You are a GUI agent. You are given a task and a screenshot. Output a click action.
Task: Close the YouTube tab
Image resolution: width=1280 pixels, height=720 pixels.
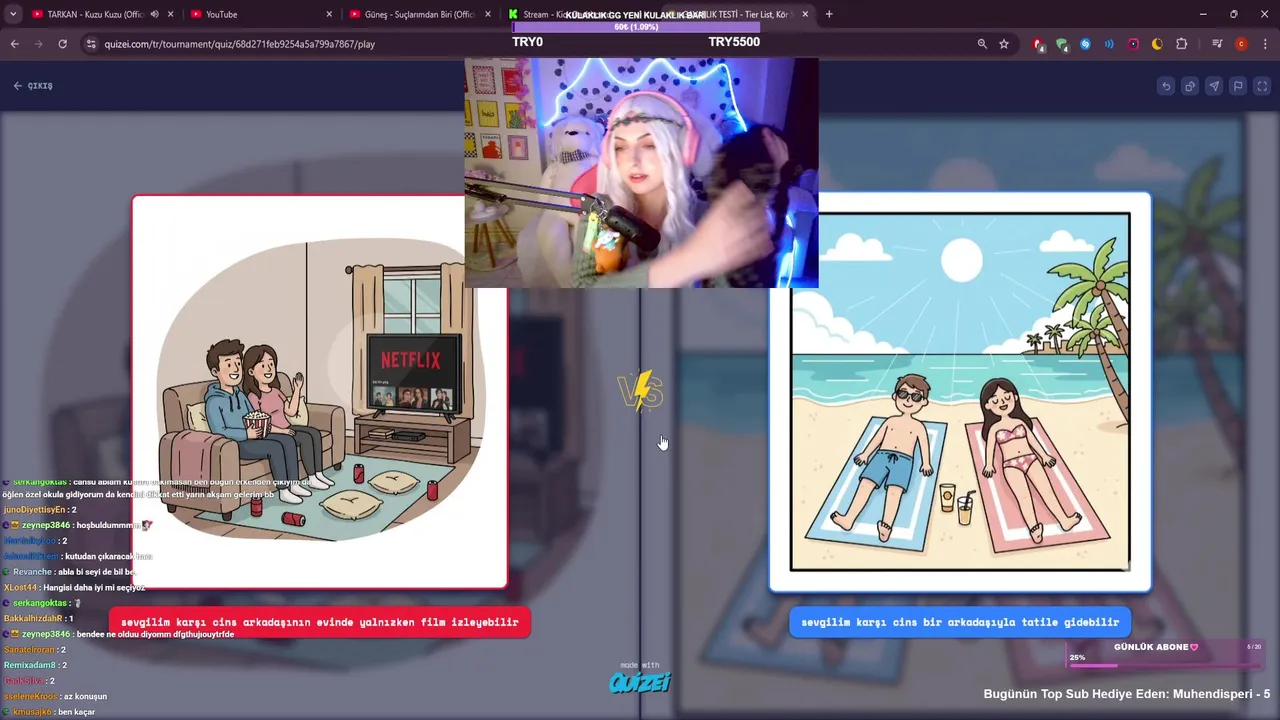click(x=330, y=14)
